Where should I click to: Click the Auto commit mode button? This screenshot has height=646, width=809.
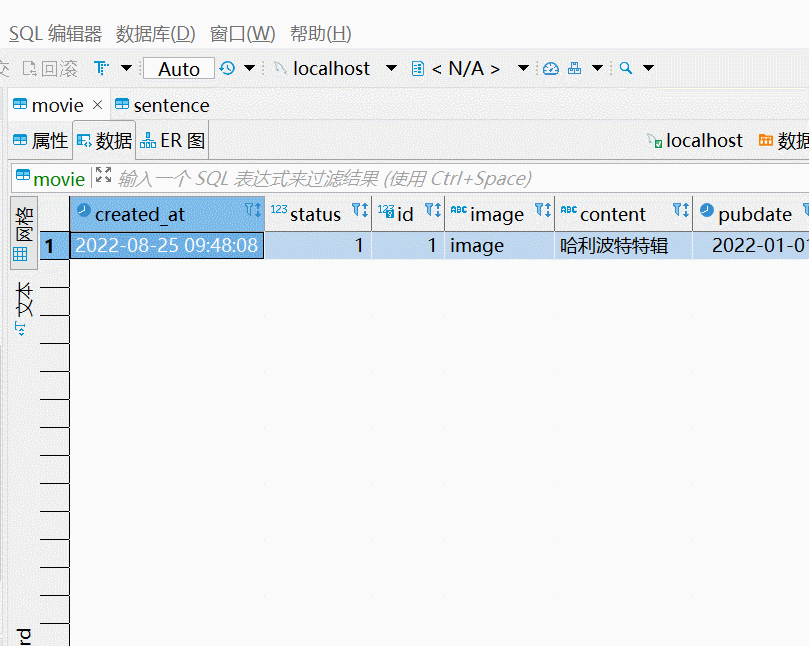pyautogui.click(x=179, y=68)
